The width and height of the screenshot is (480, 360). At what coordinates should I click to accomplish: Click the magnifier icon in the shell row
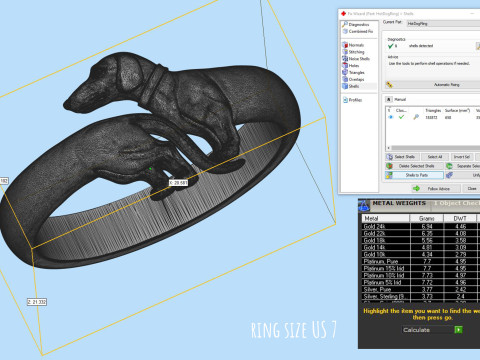point(416,117)
